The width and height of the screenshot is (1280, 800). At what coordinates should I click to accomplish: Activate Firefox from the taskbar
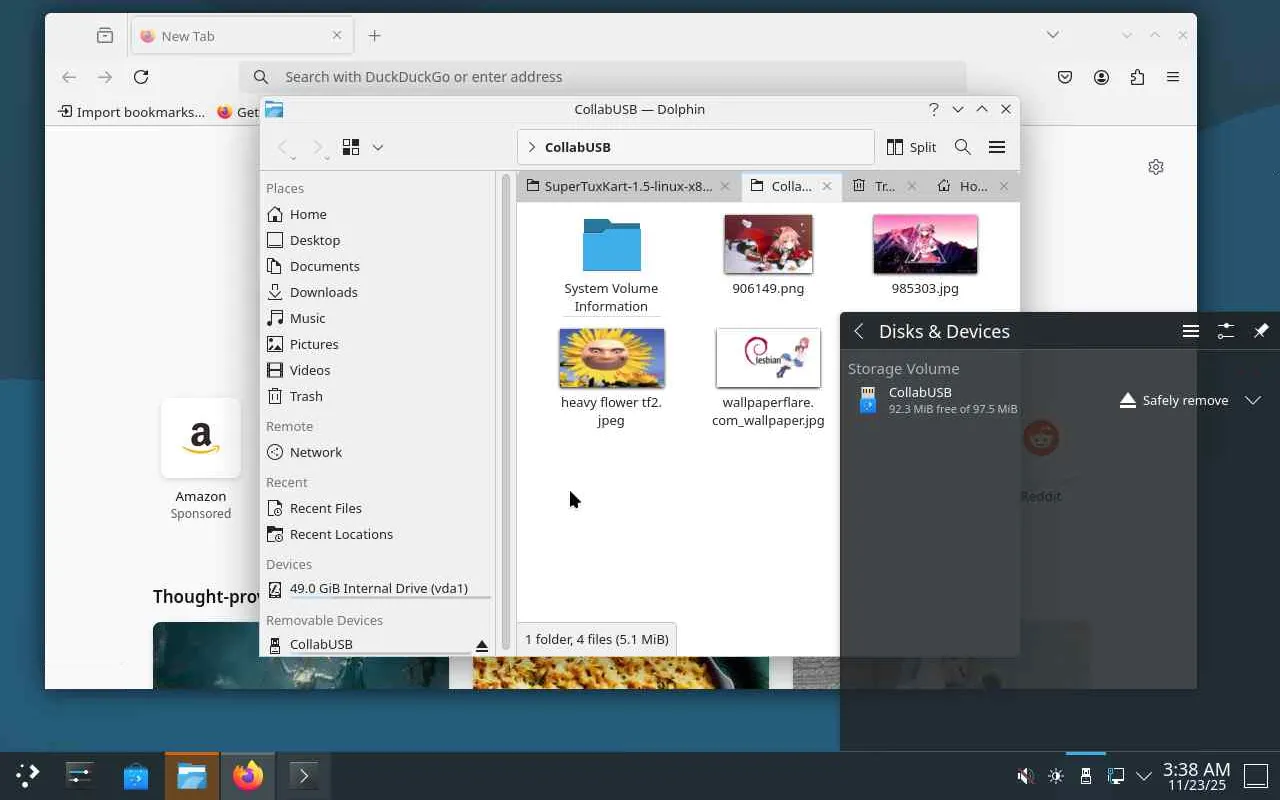click(x=248, y=775)
